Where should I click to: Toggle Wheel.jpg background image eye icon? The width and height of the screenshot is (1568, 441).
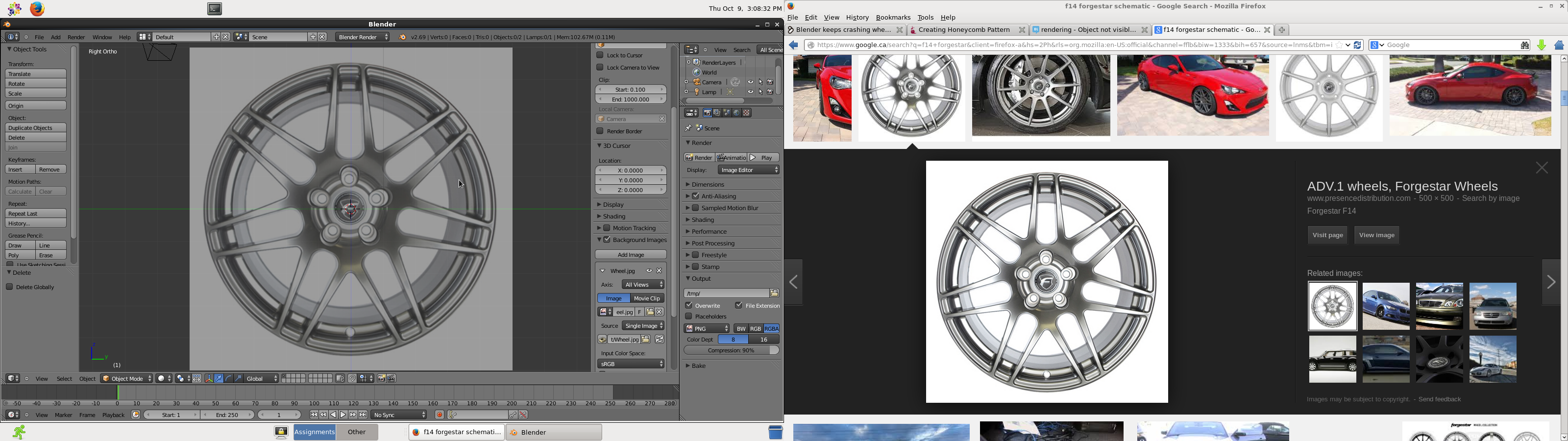point(649,271)
